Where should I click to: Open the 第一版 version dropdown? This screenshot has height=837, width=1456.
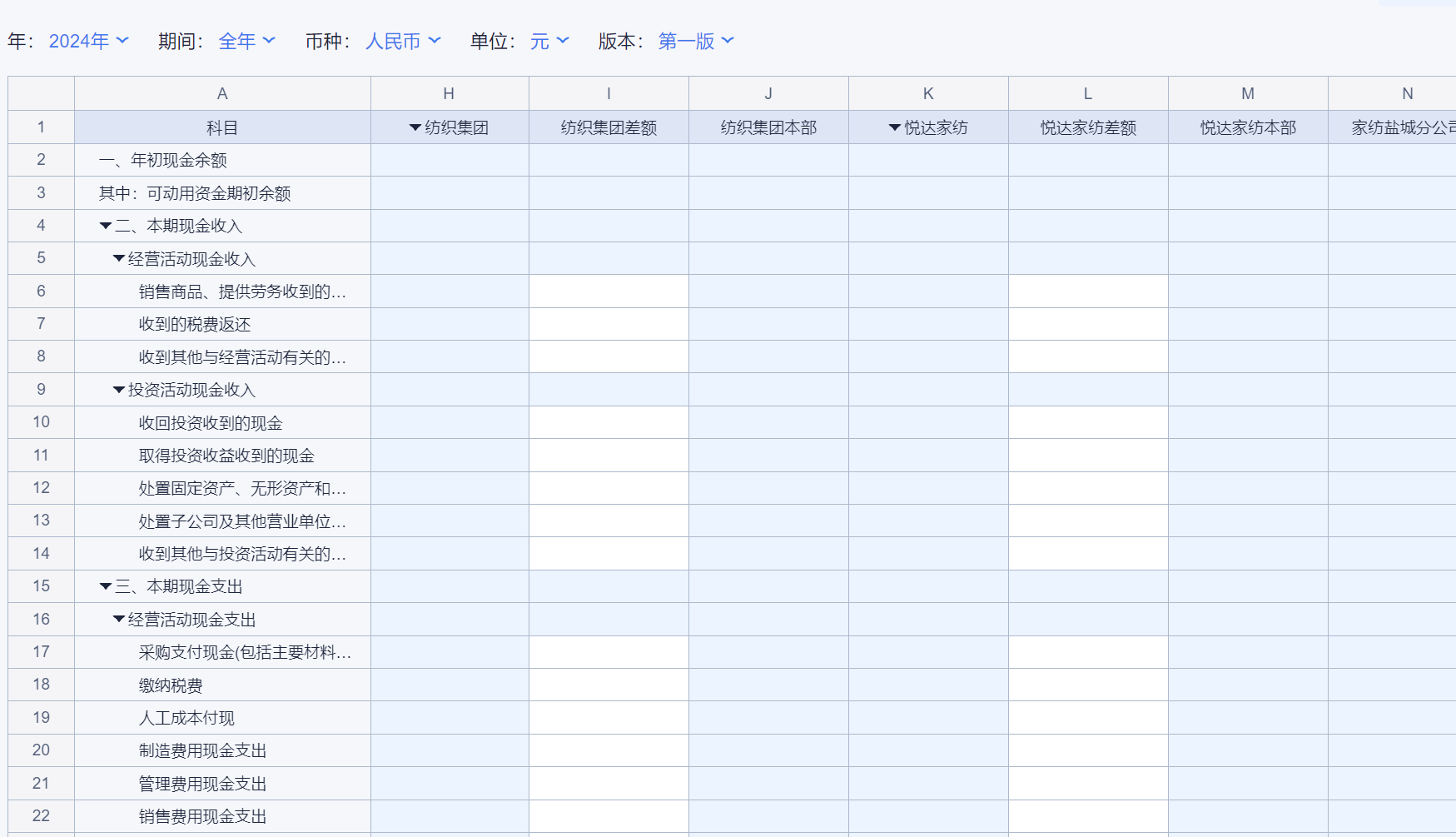pos(696,41)
